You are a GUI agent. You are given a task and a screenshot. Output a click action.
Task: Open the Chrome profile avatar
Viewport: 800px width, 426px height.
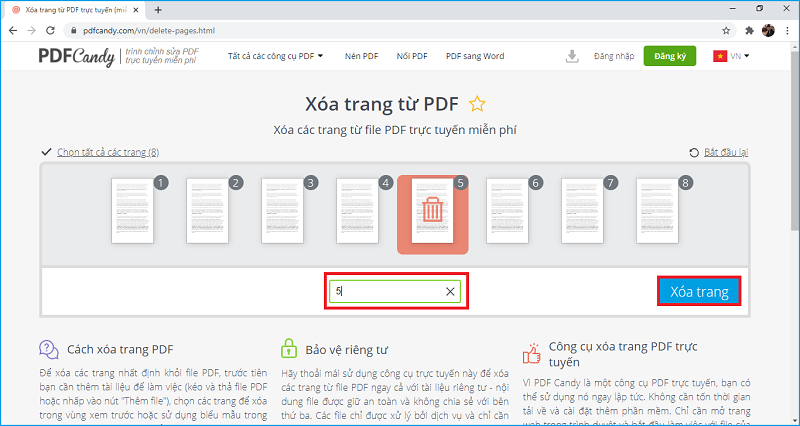click(768, 31)
